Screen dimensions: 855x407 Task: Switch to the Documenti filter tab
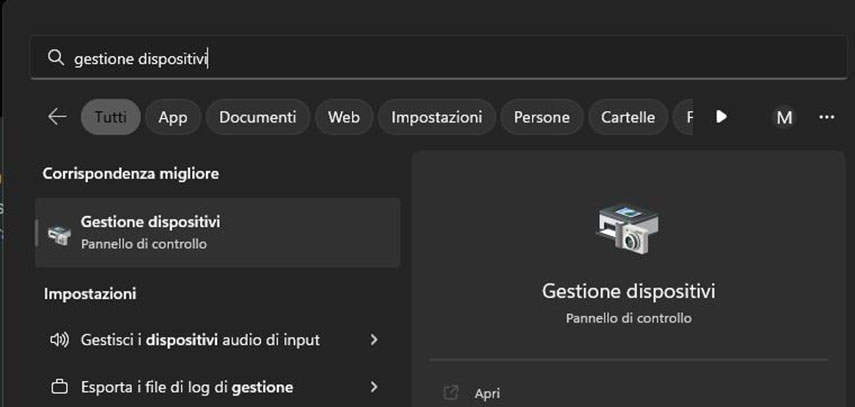point(258,117)
